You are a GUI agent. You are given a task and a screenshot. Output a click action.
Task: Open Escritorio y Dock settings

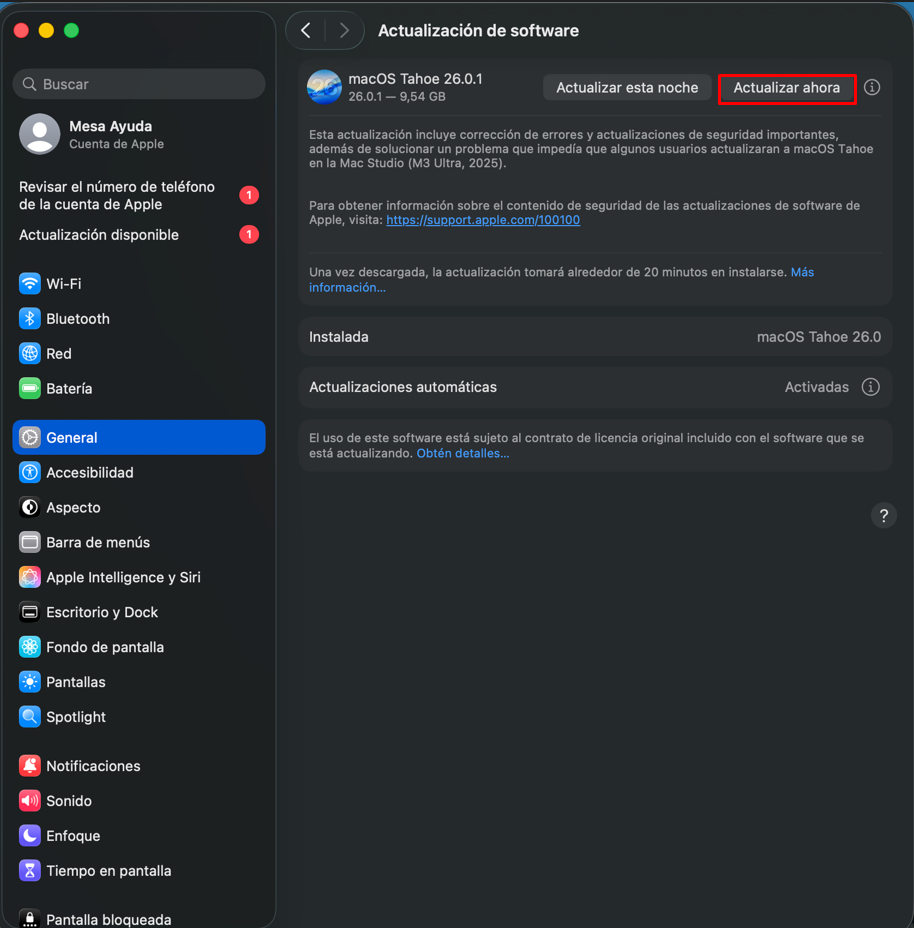click(102, 613)
